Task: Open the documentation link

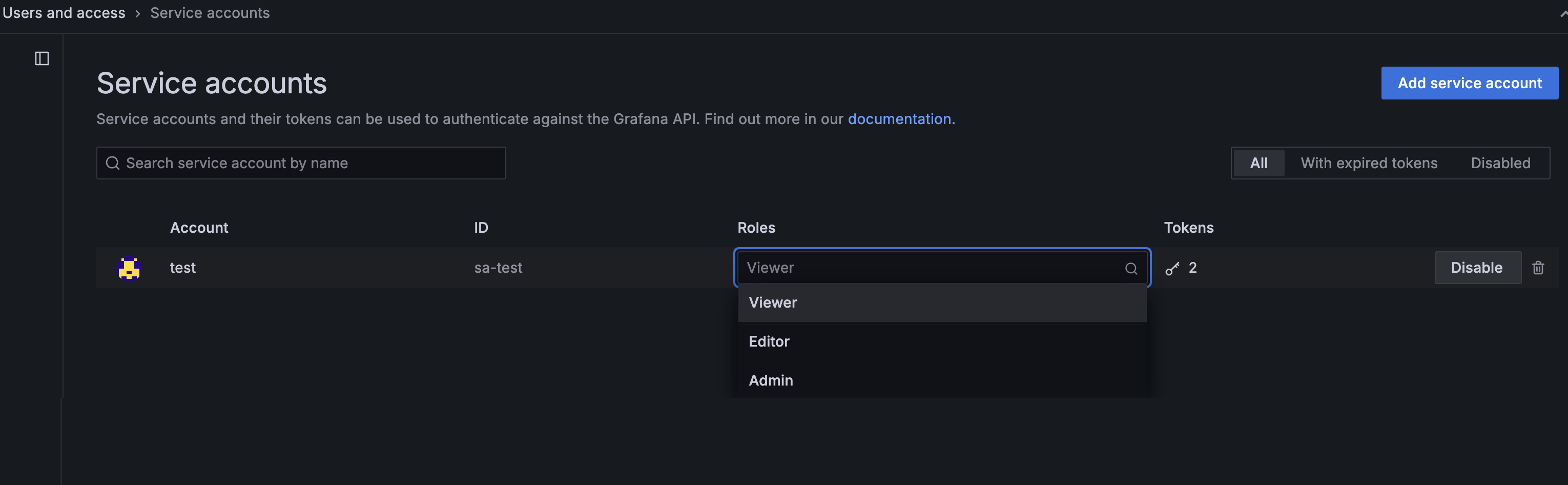Action: coord(900,119)
